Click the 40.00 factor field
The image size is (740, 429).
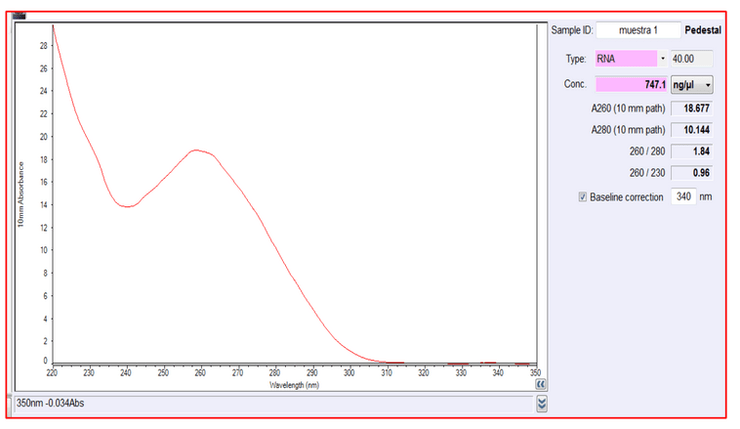point(692,59)
